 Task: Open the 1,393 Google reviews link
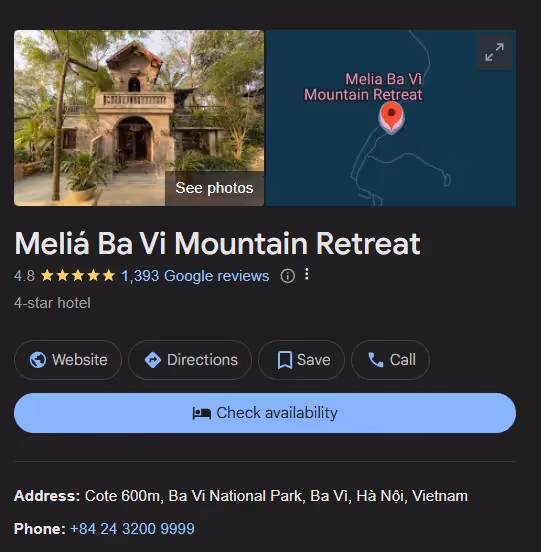[195, 276]
